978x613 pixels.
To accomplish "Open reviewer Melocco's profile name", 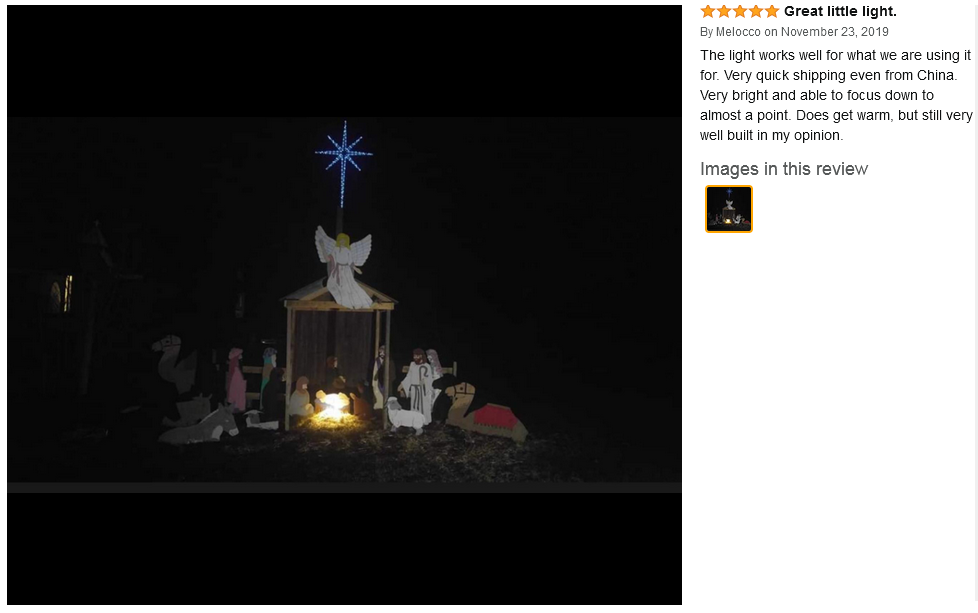I will tap(738, 32).
